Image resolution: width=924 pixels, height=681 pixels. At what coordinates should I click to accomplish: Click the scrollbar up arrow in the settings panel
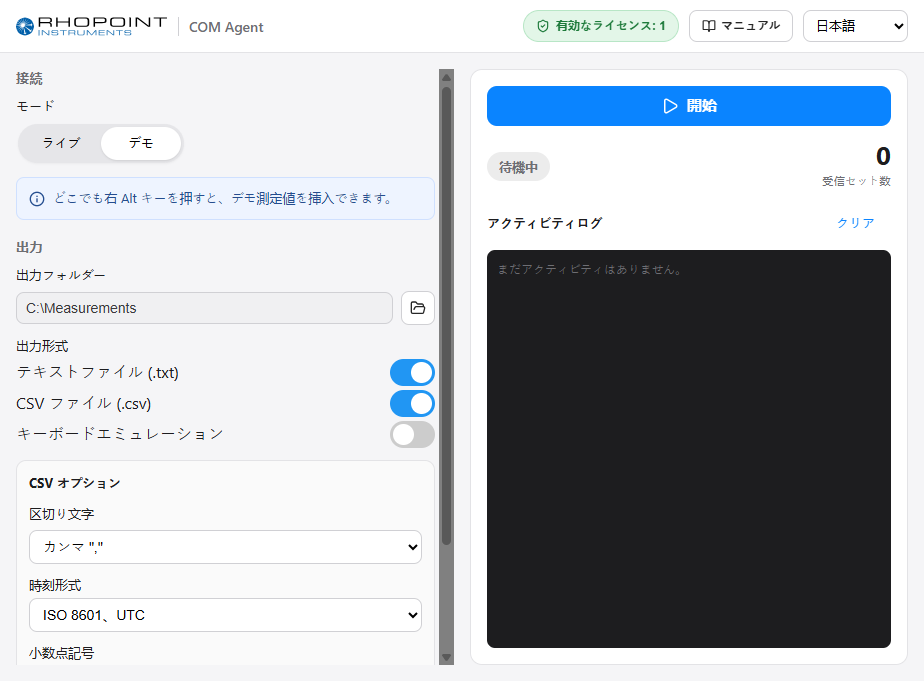447,77
